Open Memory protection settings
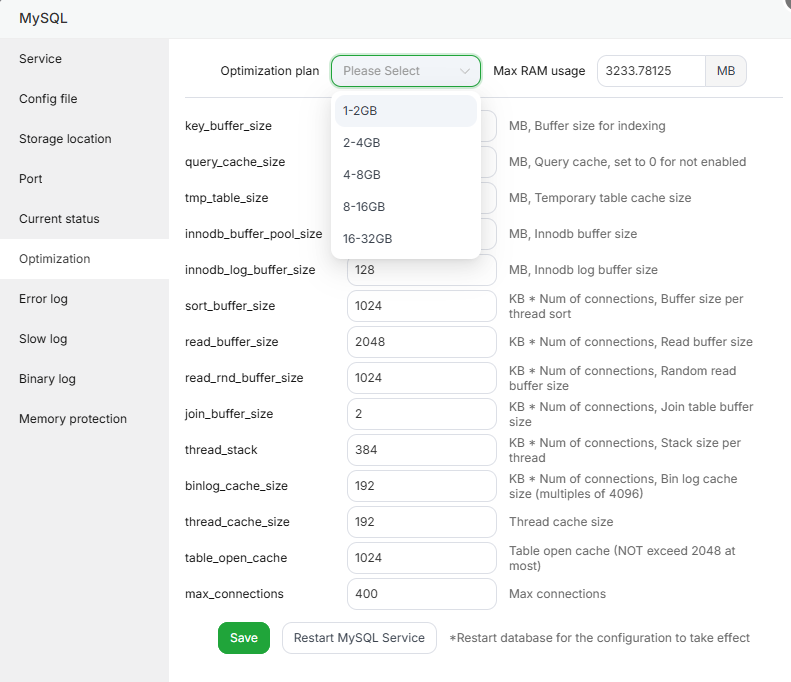791x682 pixels. (x=84, y=419)
